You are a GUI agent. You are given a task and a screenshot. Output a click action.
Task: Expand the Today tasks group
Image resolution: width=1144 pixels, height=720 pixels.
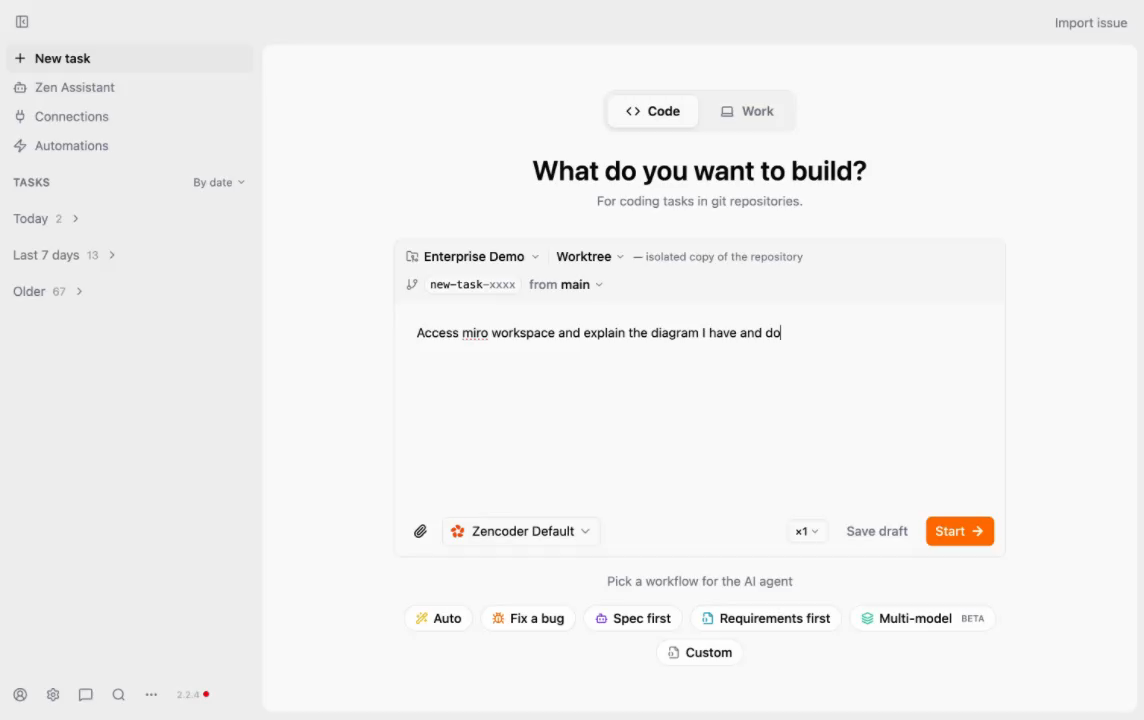pos(46,219)
